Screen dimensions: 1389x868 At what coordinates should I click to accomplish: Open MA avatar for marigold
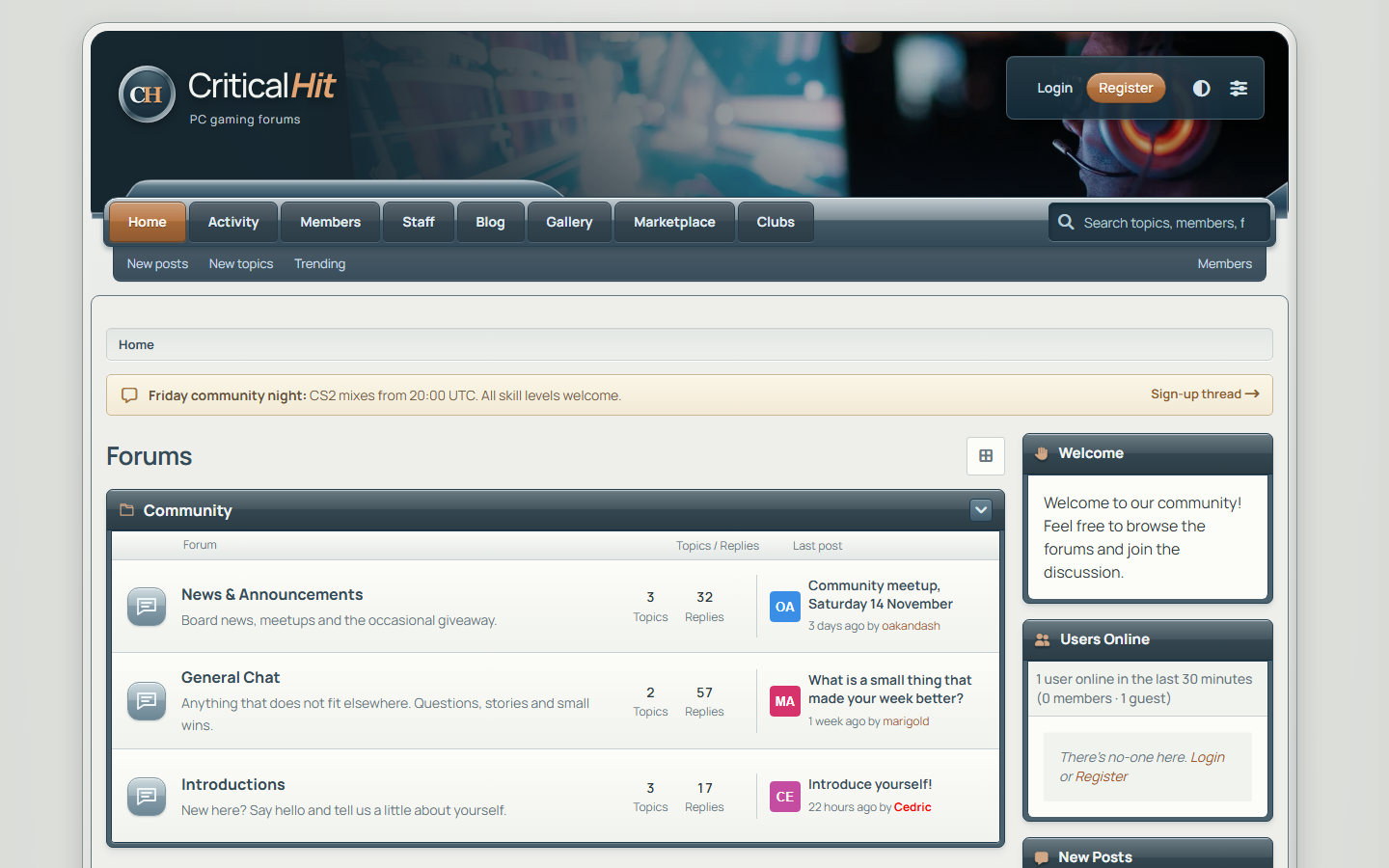[785, 701]
